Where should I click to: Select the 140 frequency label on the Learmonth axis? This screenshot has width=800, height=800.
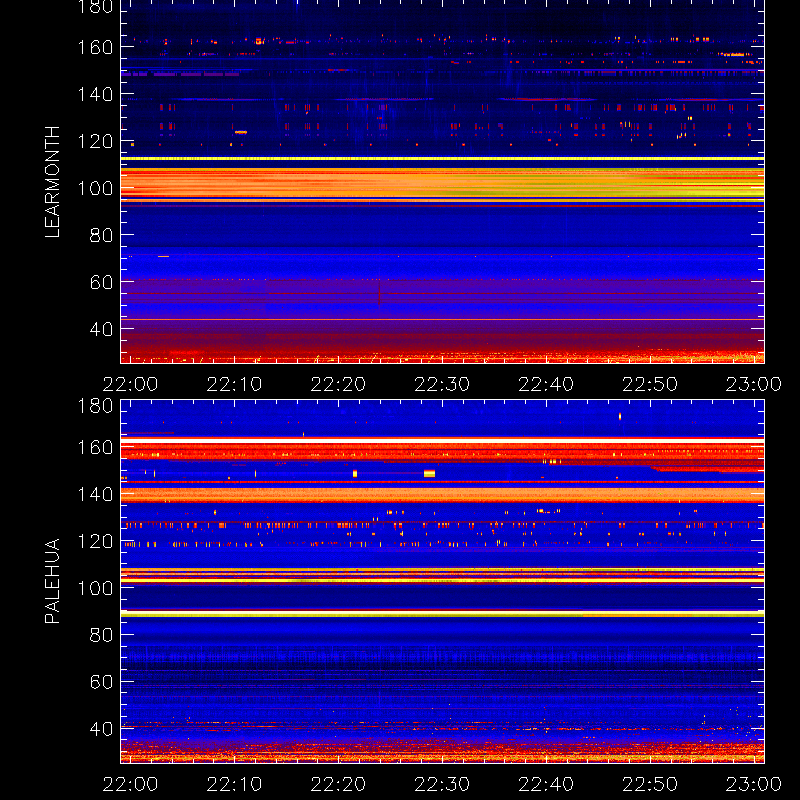tap(95, 94)
